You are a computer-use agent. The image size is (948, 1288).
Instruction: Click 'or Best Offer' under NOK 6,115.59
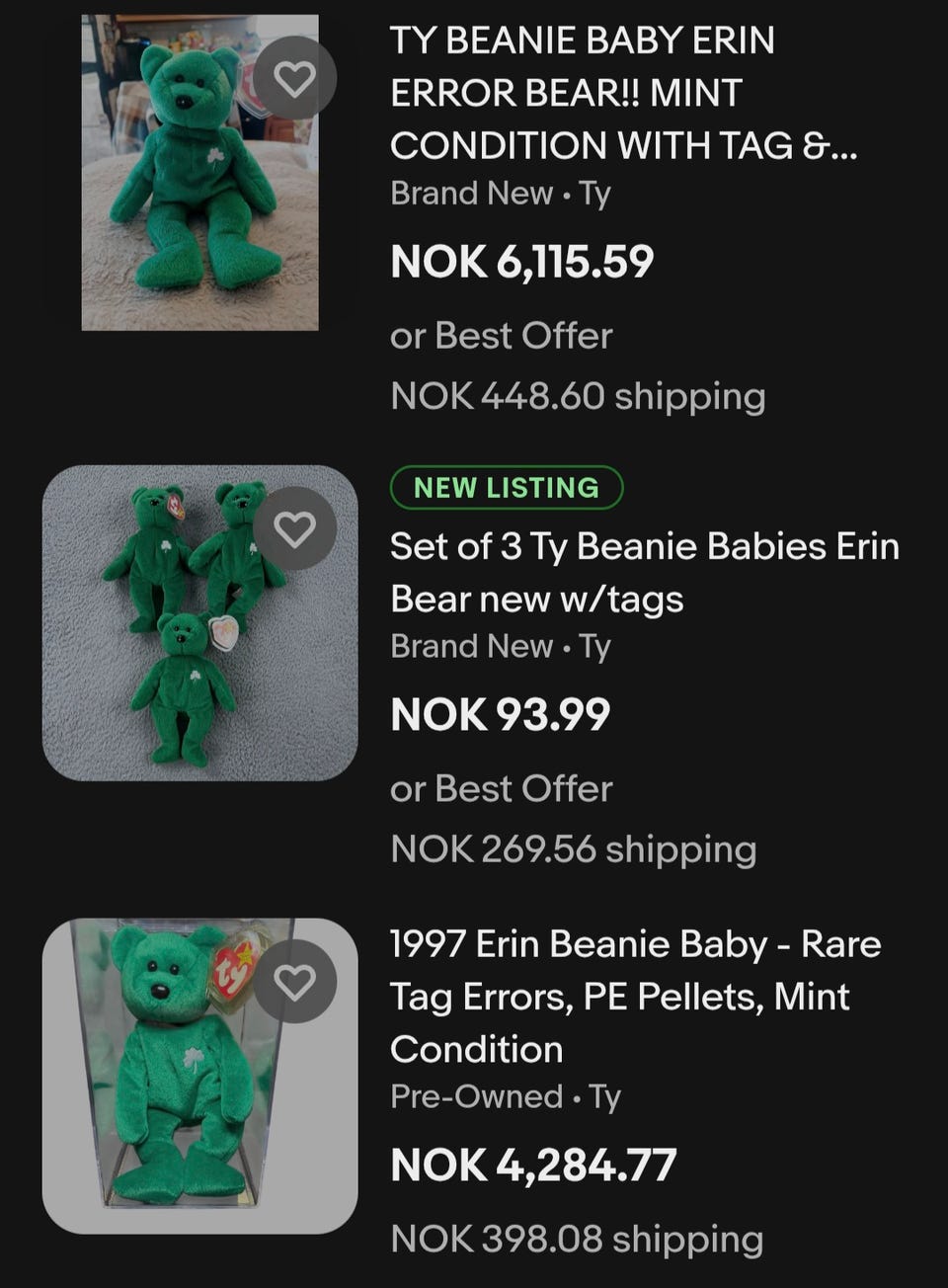pos(502,336)
